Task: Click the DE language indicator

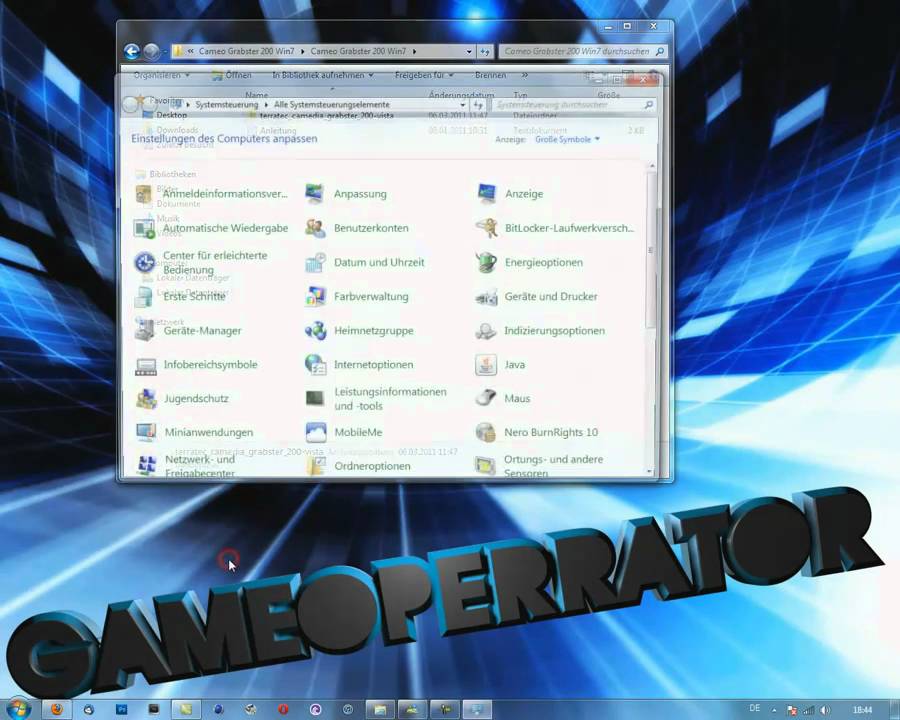Action: coord(755,709)
